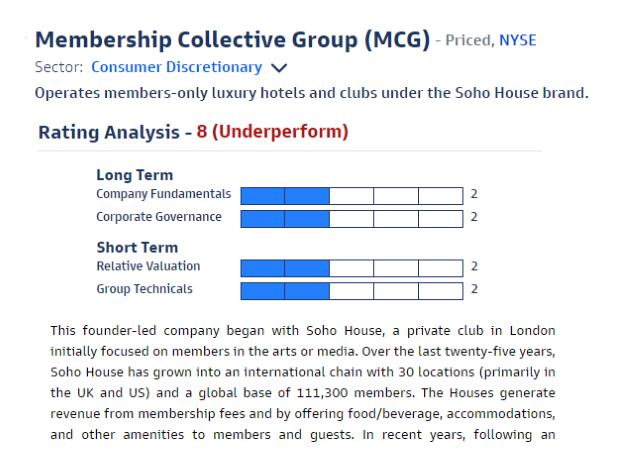Select the Short Term section heading
Screen dimensions: 636x450
[x=137, y=247]
